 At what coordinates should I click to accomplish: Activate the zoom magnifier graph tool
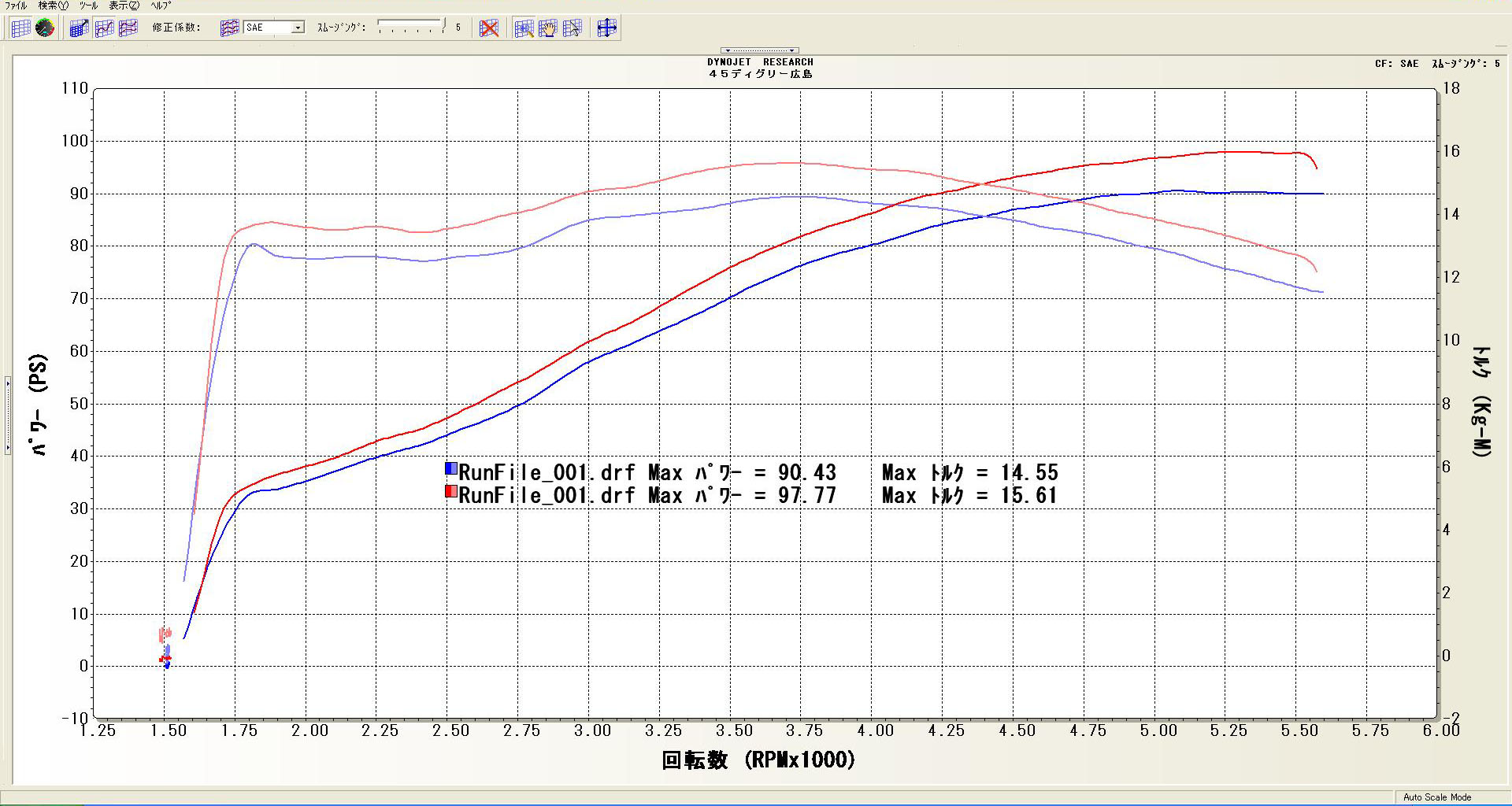click(x=524, y=28)
